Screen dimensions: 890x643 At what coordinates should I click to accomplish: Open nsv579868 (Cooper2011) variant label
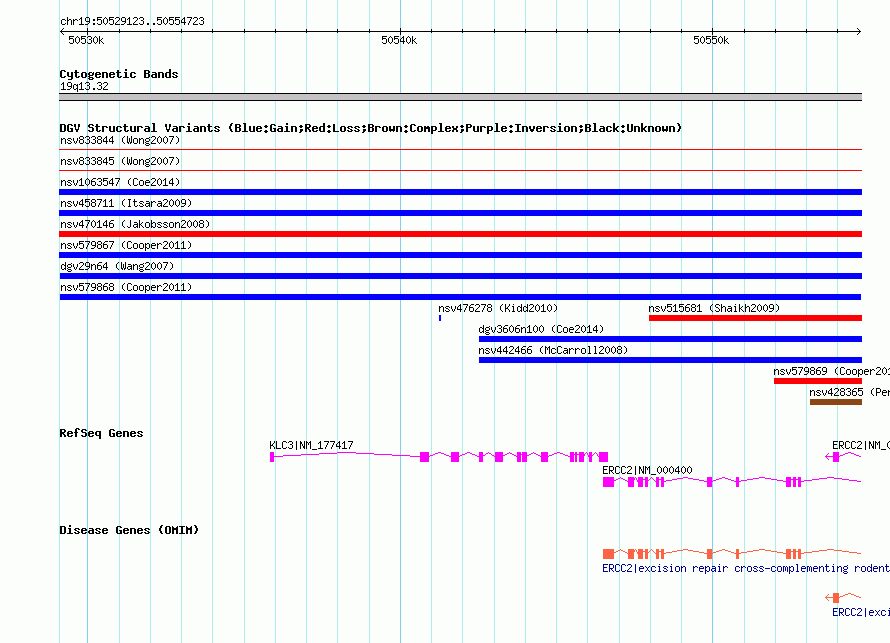[126, 287]
